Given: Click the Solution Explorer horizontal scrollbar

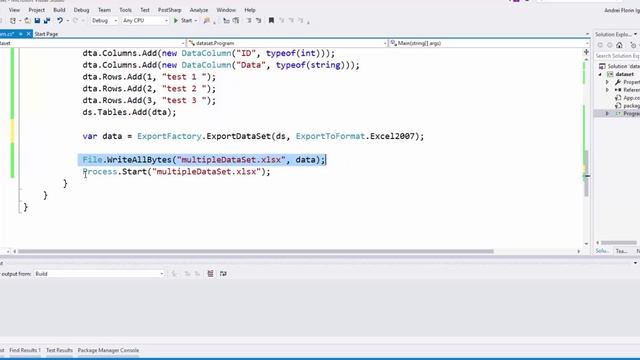Looking at the screenshot, I should coord(618,243).
